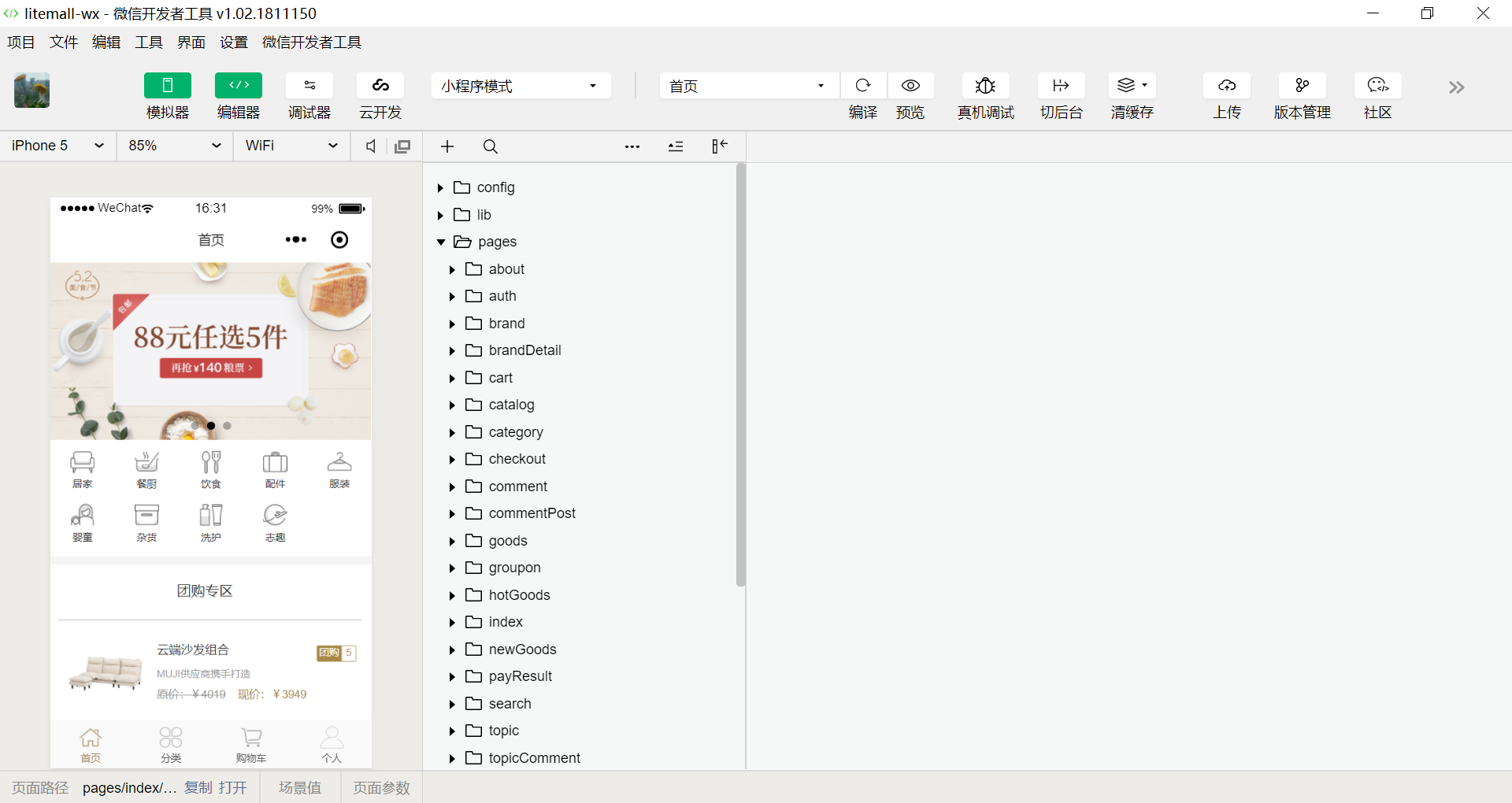This screenshot has height=803, width=1512.
Task: Open preview (预览) eye icon
Action: (910, 86)
